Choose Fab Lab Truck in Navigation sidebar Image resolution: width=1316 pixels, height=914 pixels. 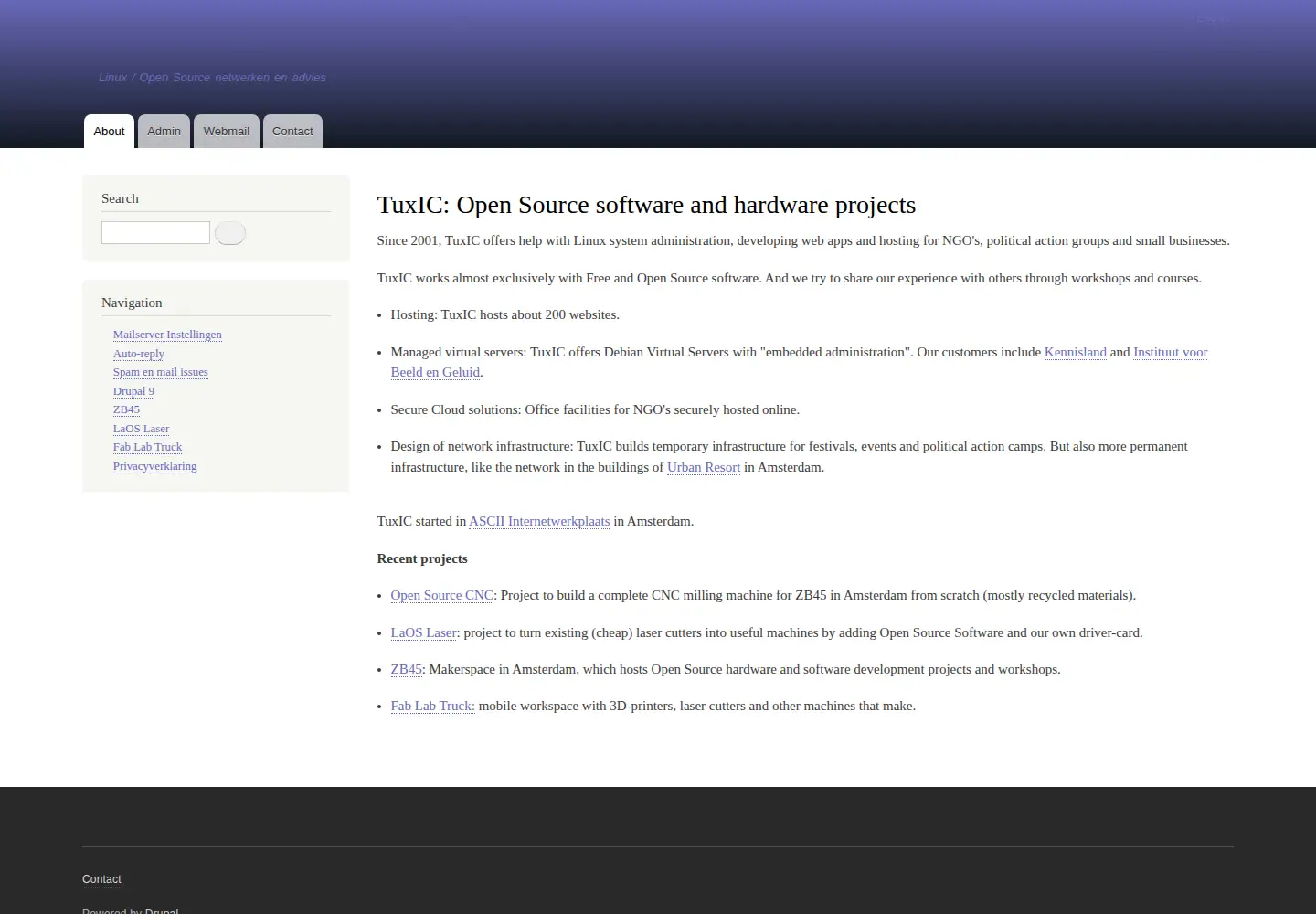coord(147,447)
